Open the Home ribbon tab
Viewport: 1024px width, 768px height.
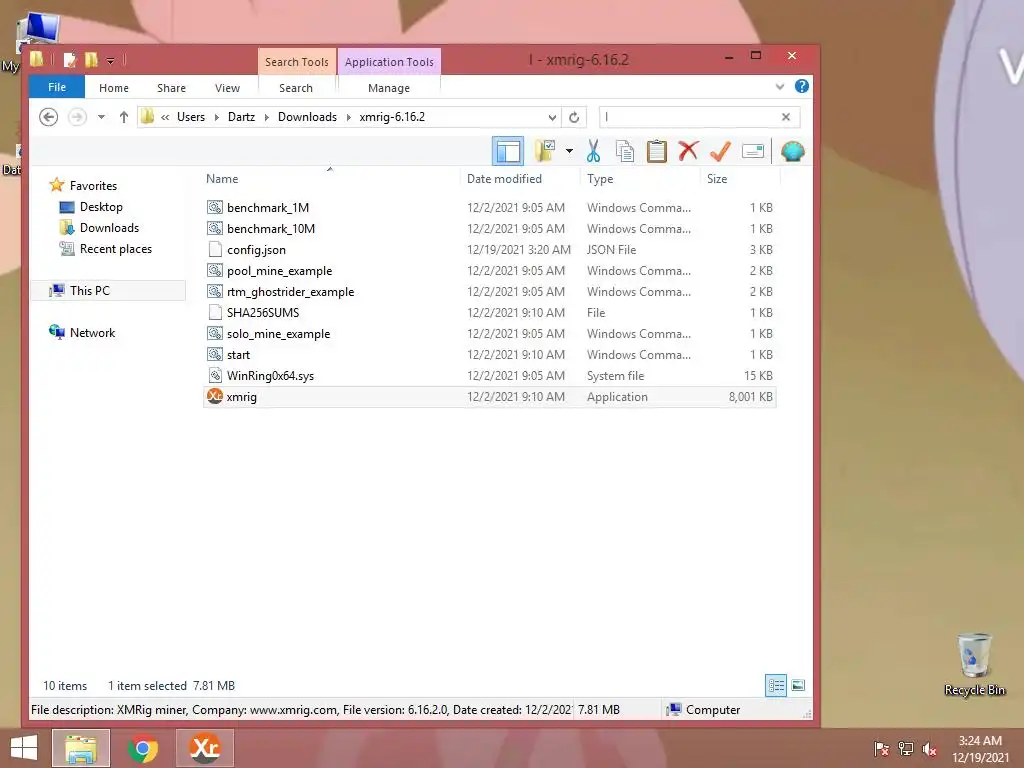tap(114, 88)
